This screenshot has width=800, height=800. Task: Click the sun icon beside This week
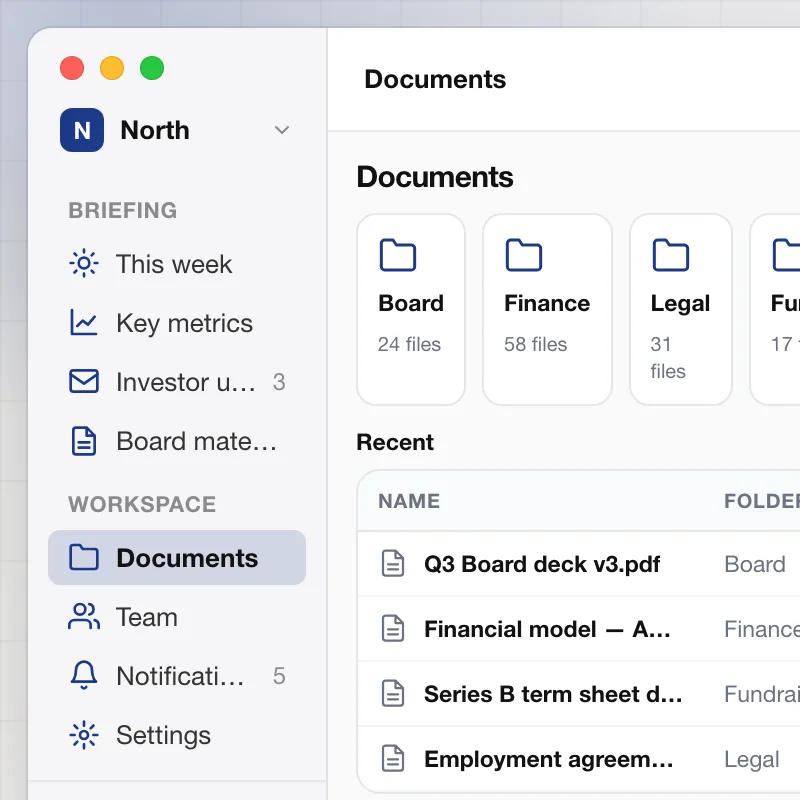point(84,264)
